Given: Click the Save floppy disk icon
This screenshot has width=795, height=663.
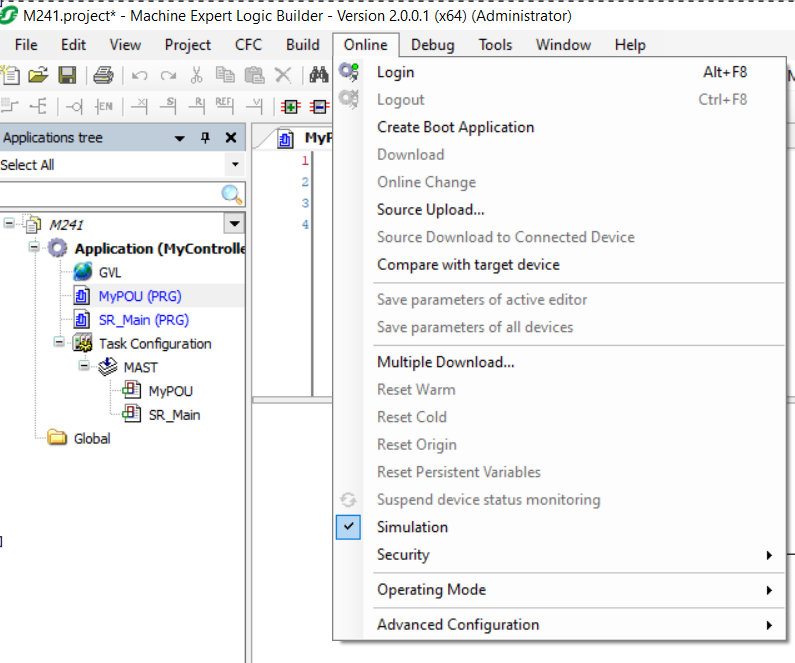Looking at the screenshot, I should (x=67, y=76).
